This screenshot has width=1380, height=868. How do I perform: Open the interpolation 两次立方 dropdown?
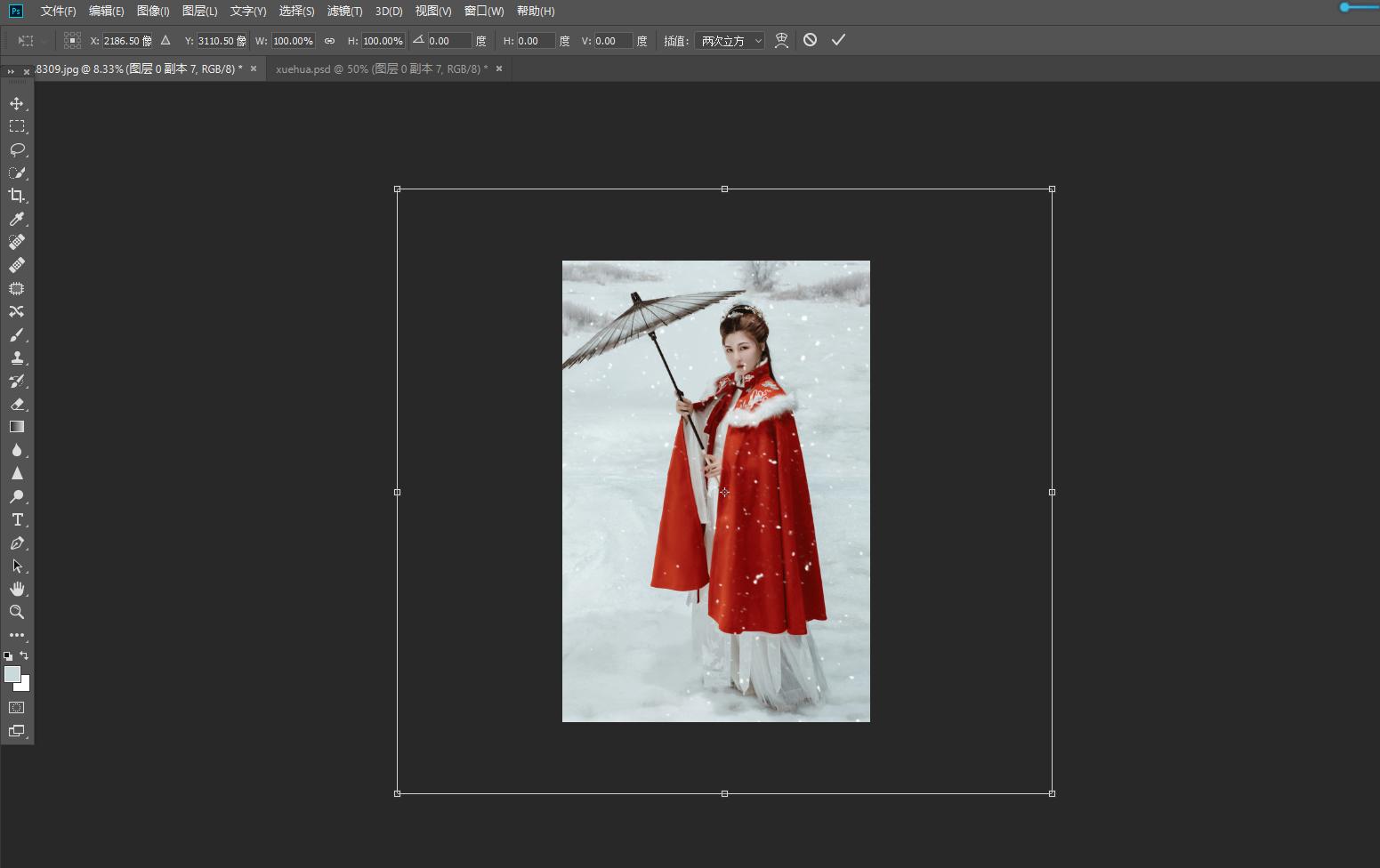[x=730, y=41]
